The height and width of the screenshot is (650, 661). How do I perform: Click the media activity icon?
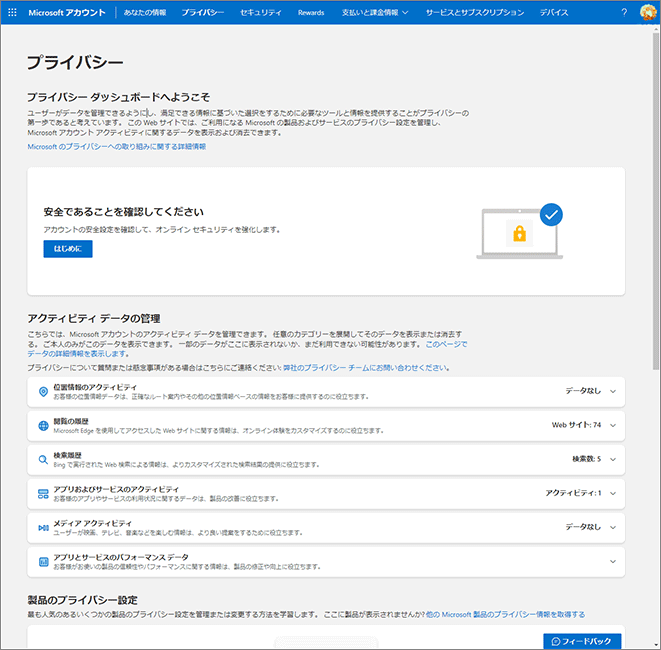point(43,528)
